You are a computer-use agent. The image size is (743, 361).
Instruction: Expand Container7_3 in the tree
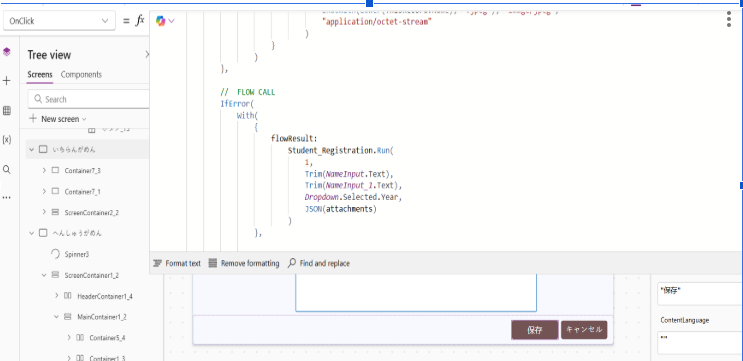(44, 171)
